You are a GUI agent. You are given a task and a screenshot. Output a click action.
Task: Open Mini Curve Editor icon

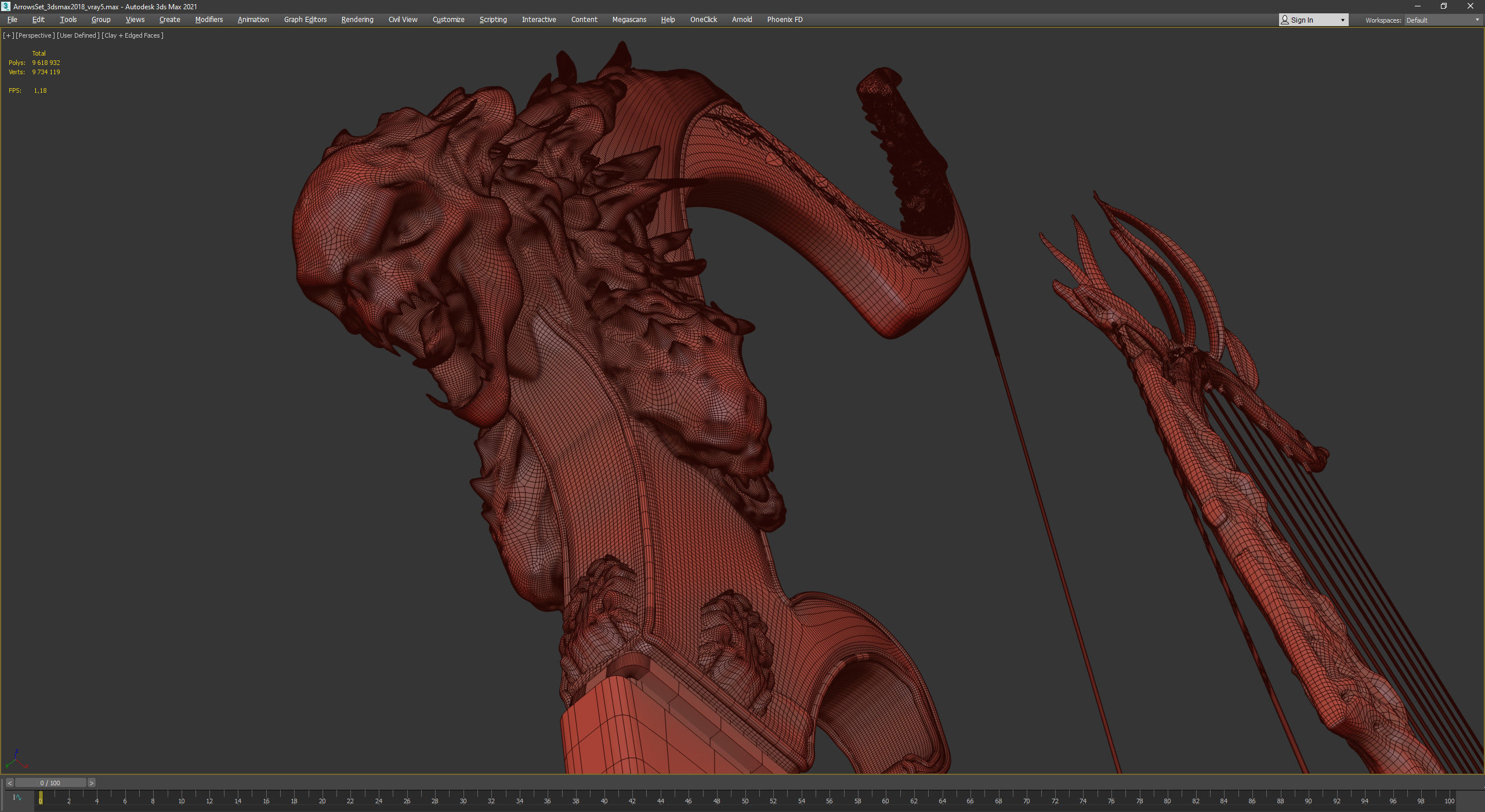pyautogui.click(x=17, y=797)
